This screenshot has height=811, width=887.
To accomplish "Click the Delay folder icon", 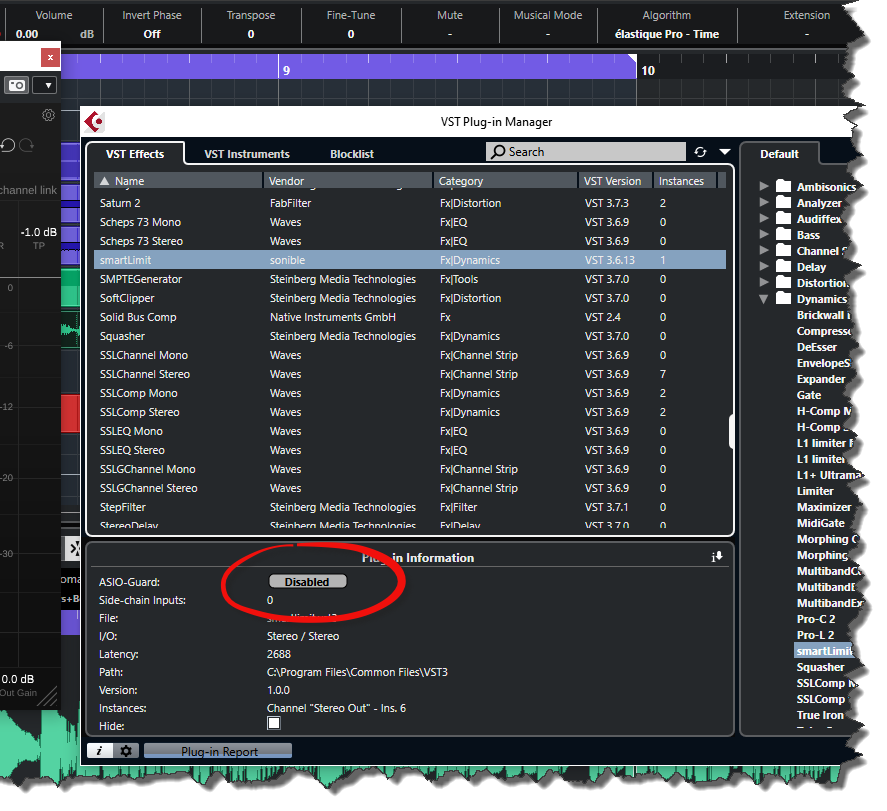I will tap(783, 266).
